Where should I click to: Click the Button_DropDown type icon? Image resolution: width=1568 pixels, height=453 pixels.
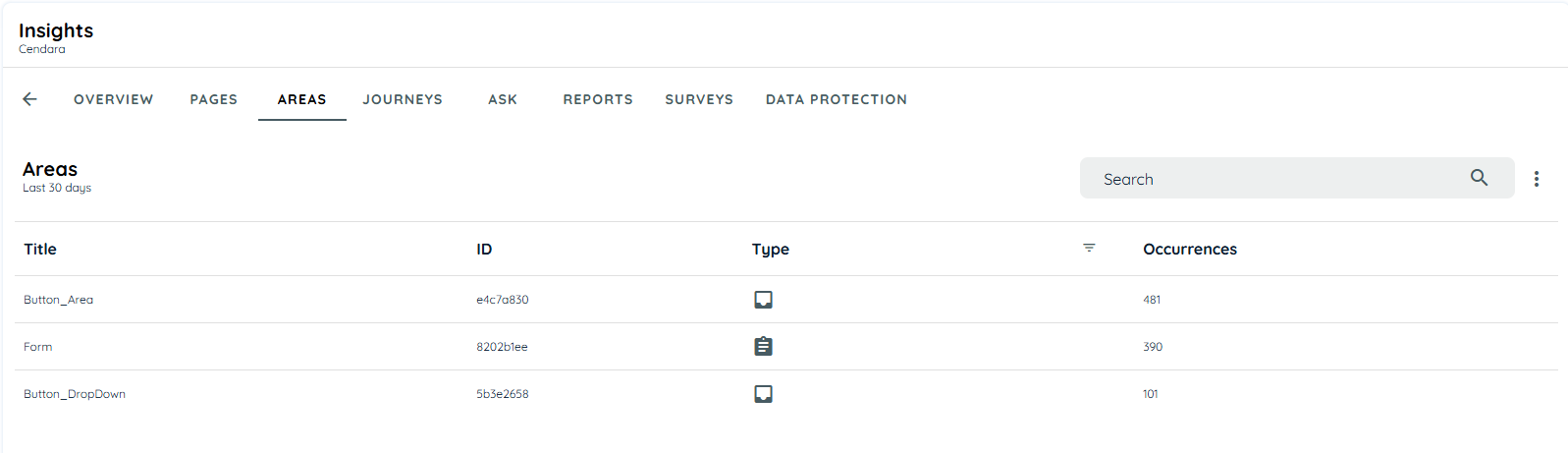pos(763,394)
